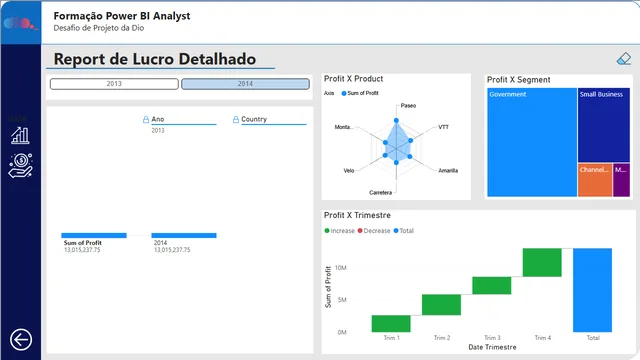
Task: Click the Report de Lucro Detalhado title
Action: point(155,59)
